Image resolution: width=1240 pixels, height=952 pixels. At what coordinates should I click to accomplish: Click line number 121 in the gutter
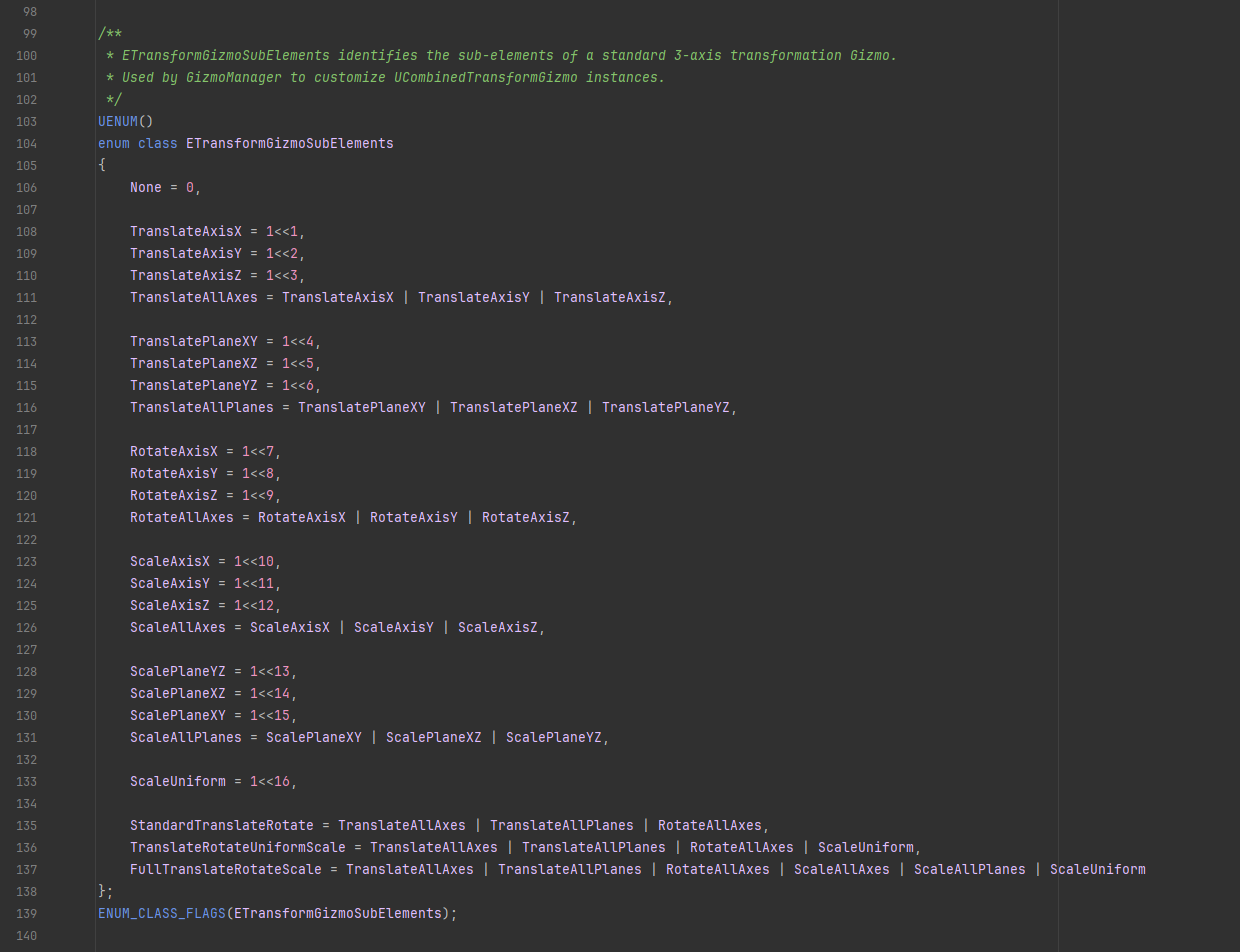26,518
